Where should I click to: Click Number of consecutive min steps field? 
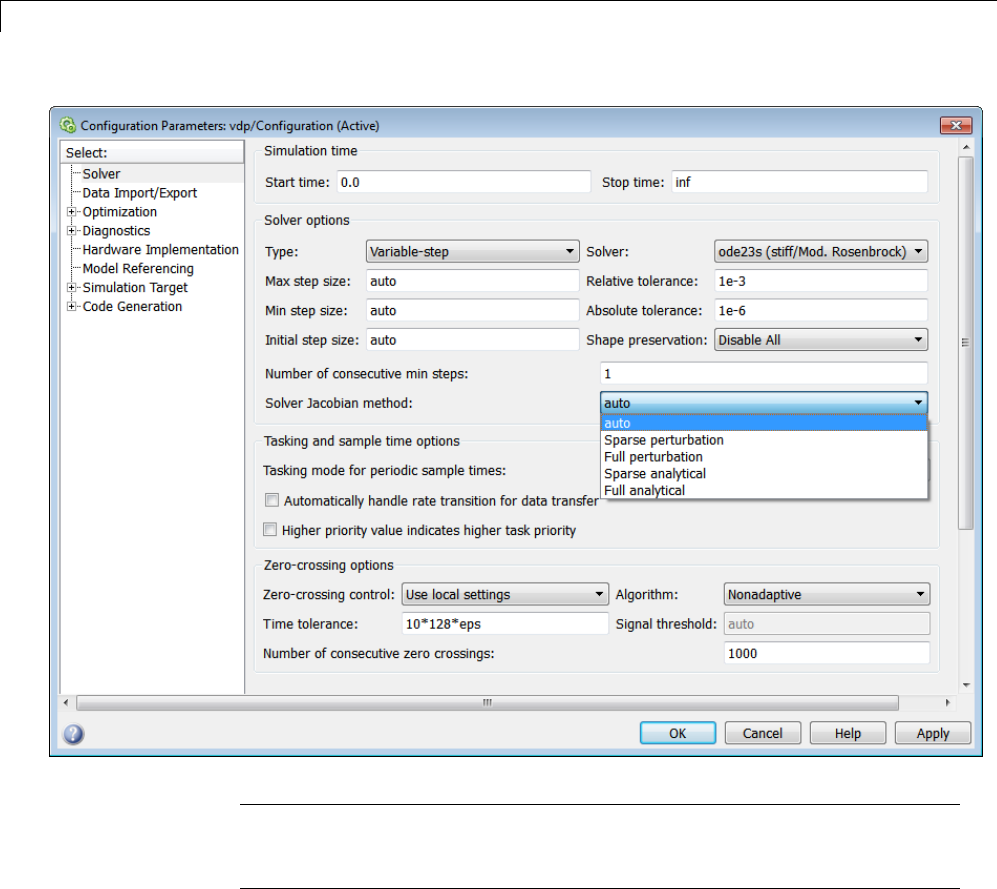click(x=764, y=373)
